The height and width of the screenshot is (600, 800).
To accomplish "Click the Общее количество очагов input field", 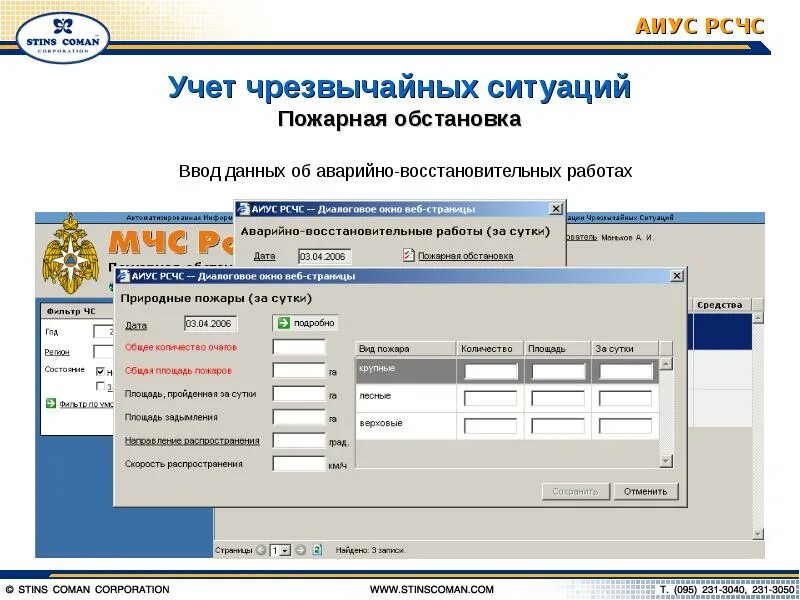I will 300,346.
